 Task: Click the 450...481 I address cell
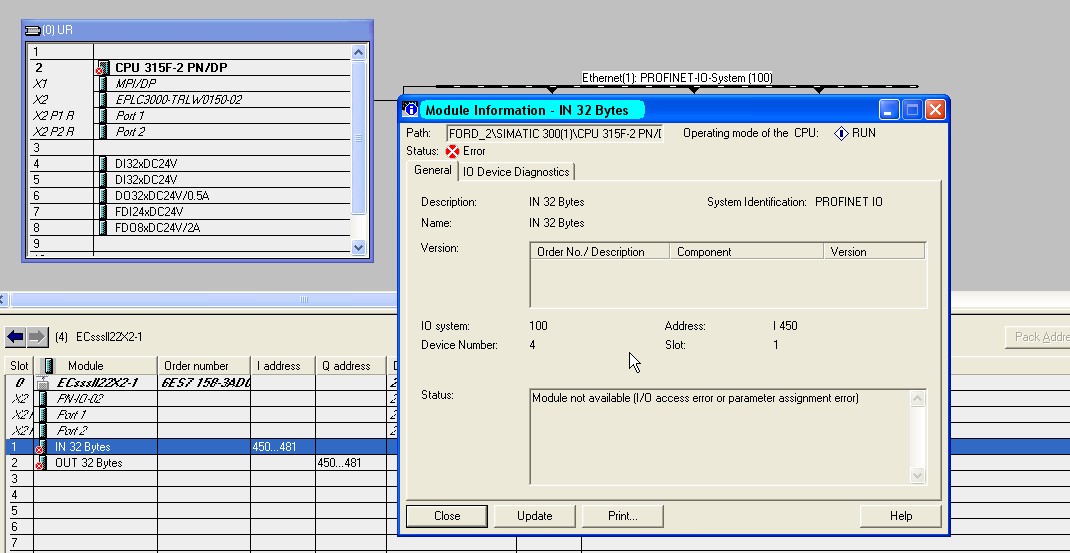(283, 447)
